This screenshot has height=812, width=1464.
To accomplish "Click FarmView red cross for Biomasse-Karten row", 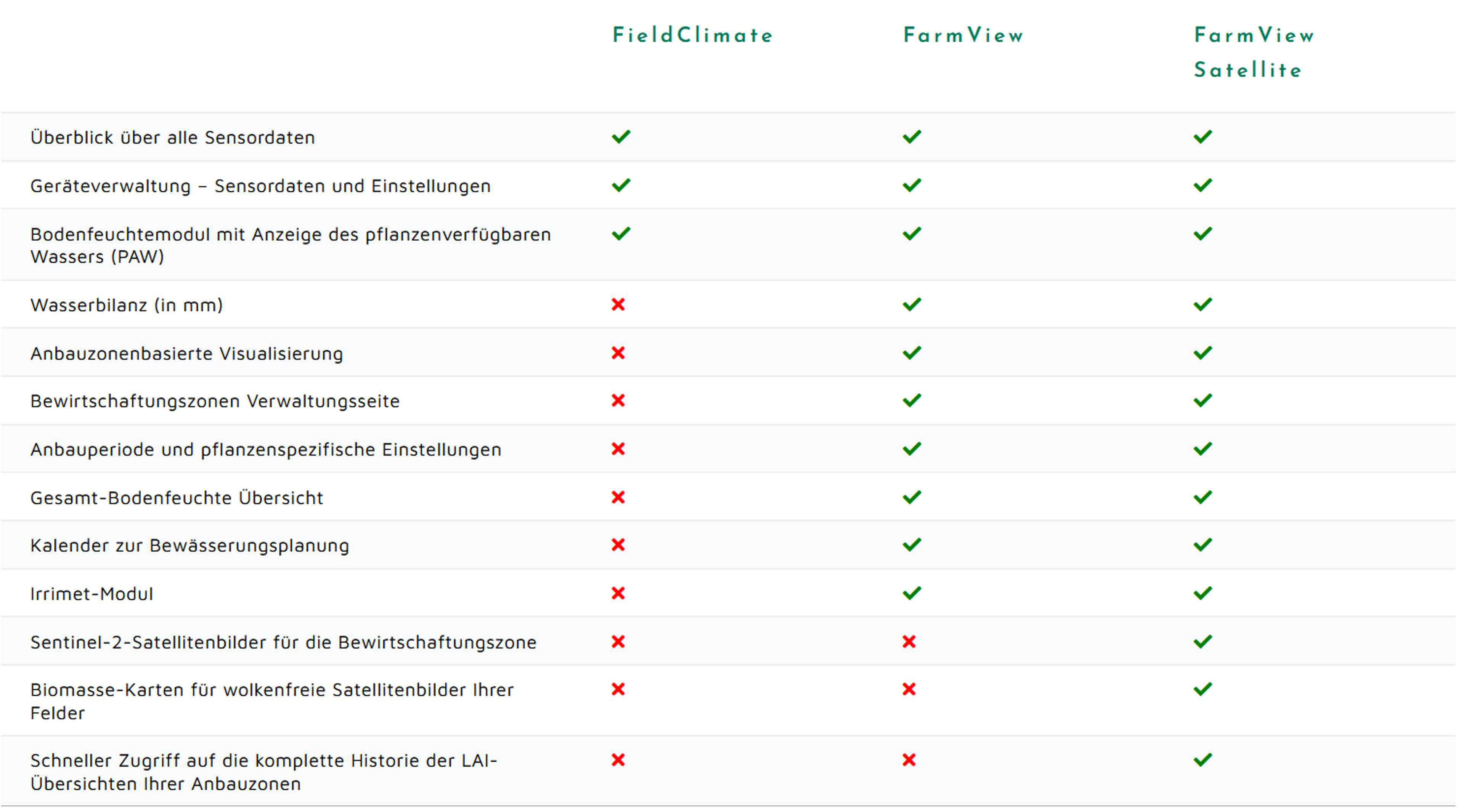I will (909, 689).
